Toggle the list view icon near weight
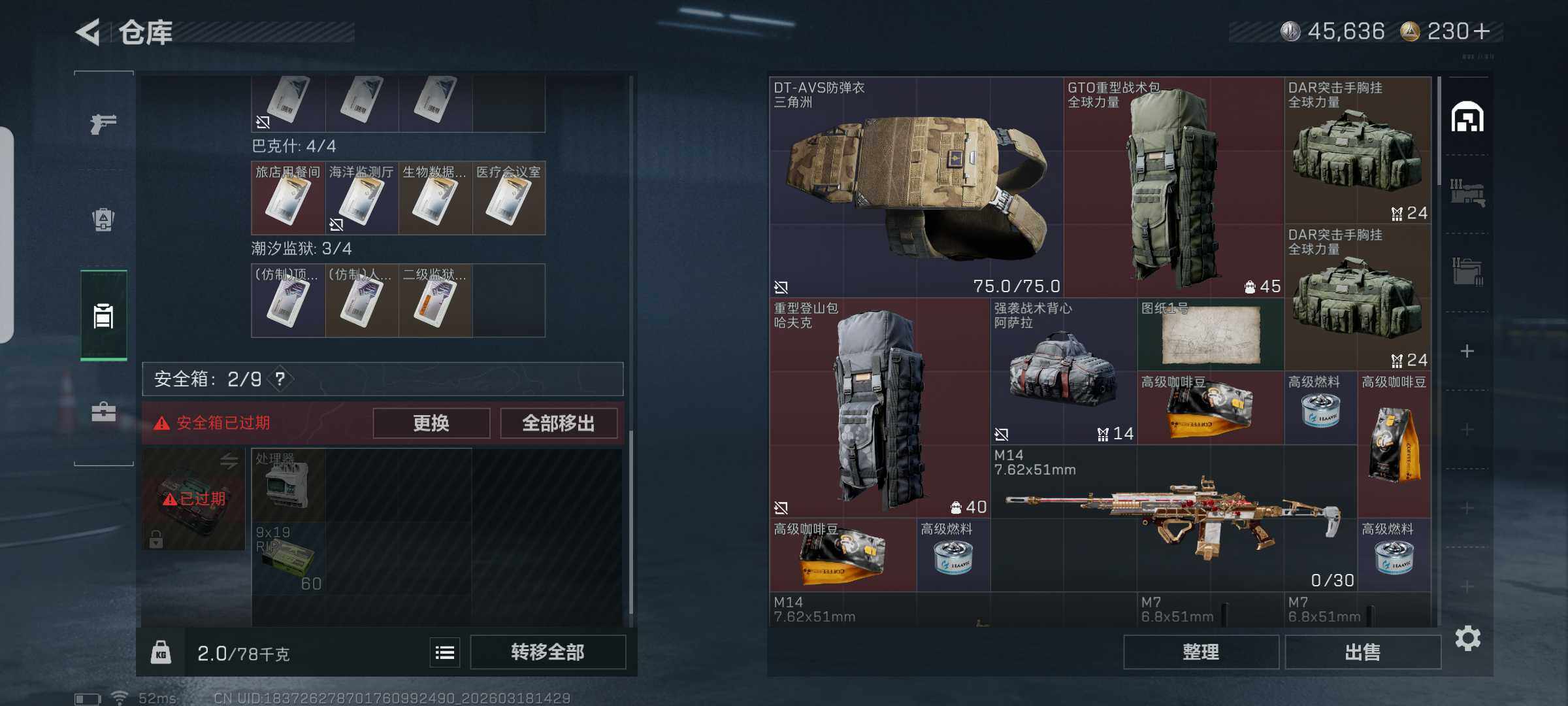The height and width of the screenshot is (706, 1568). (445, 652)
